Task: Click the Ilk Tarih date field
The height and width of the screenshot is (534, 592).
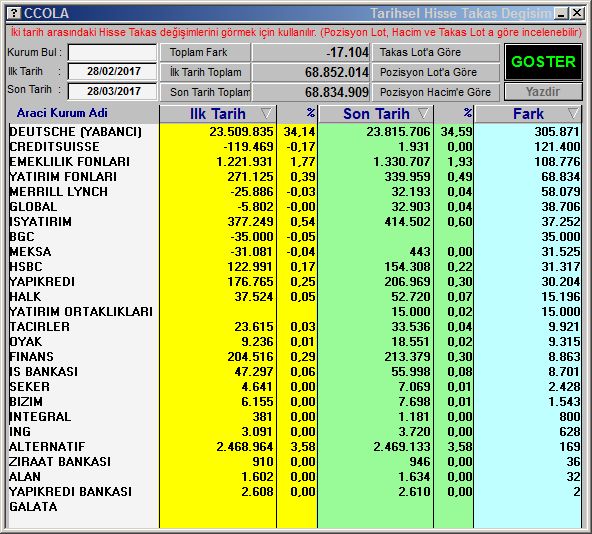Action: pos(112,71)
